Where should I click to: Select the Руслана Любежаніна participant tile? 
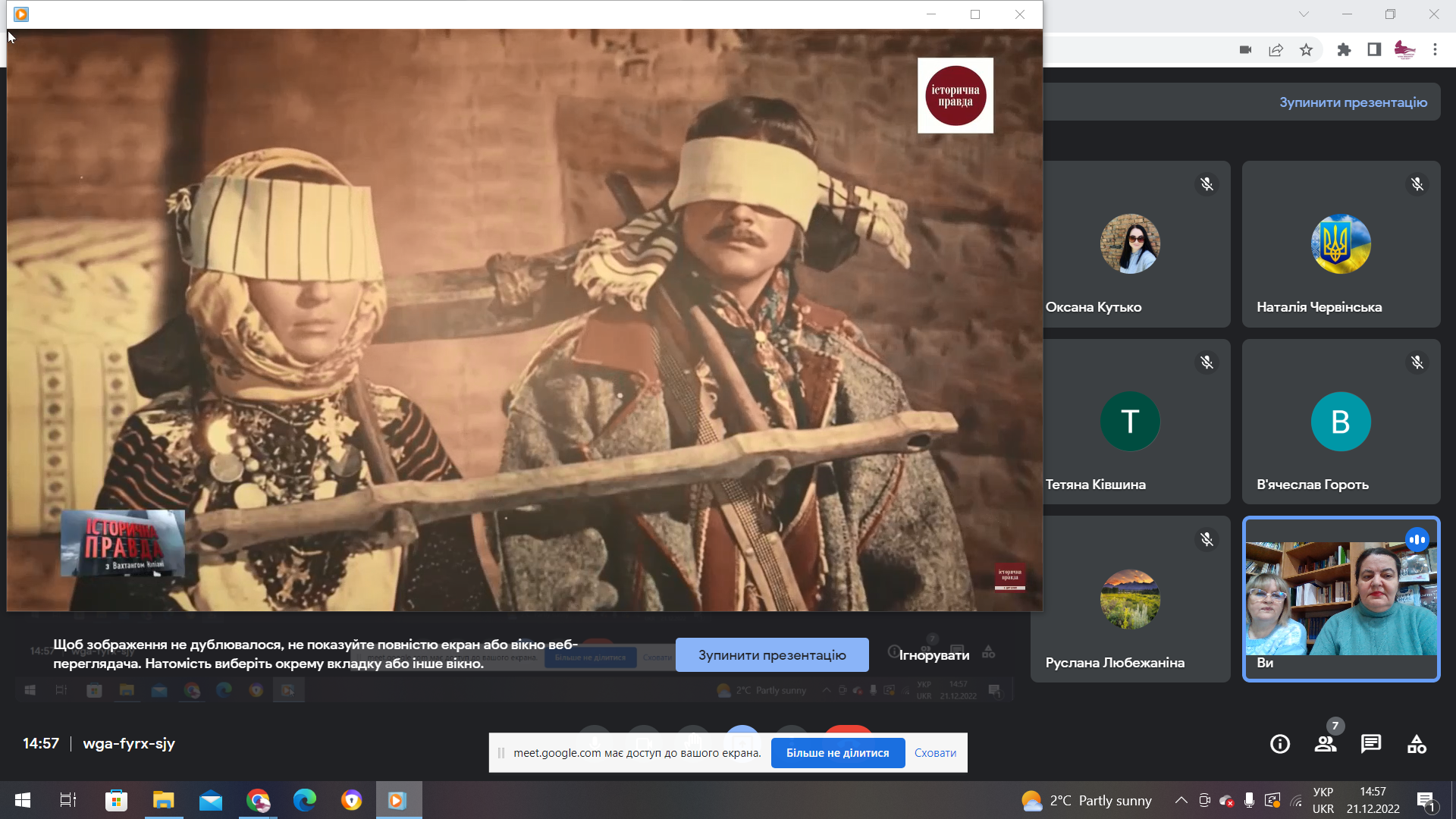[x=1130, y=599]
